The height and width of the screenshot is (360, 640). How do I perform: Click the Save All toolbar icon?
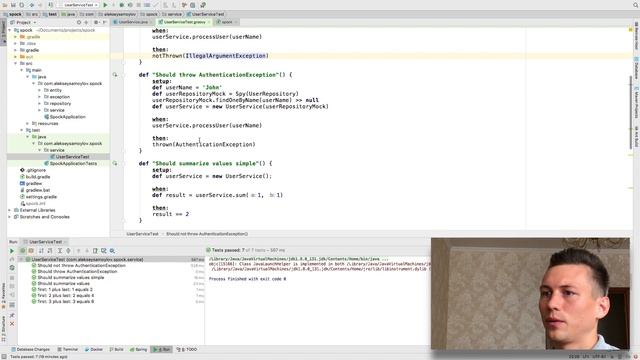(x=13, y=5)
